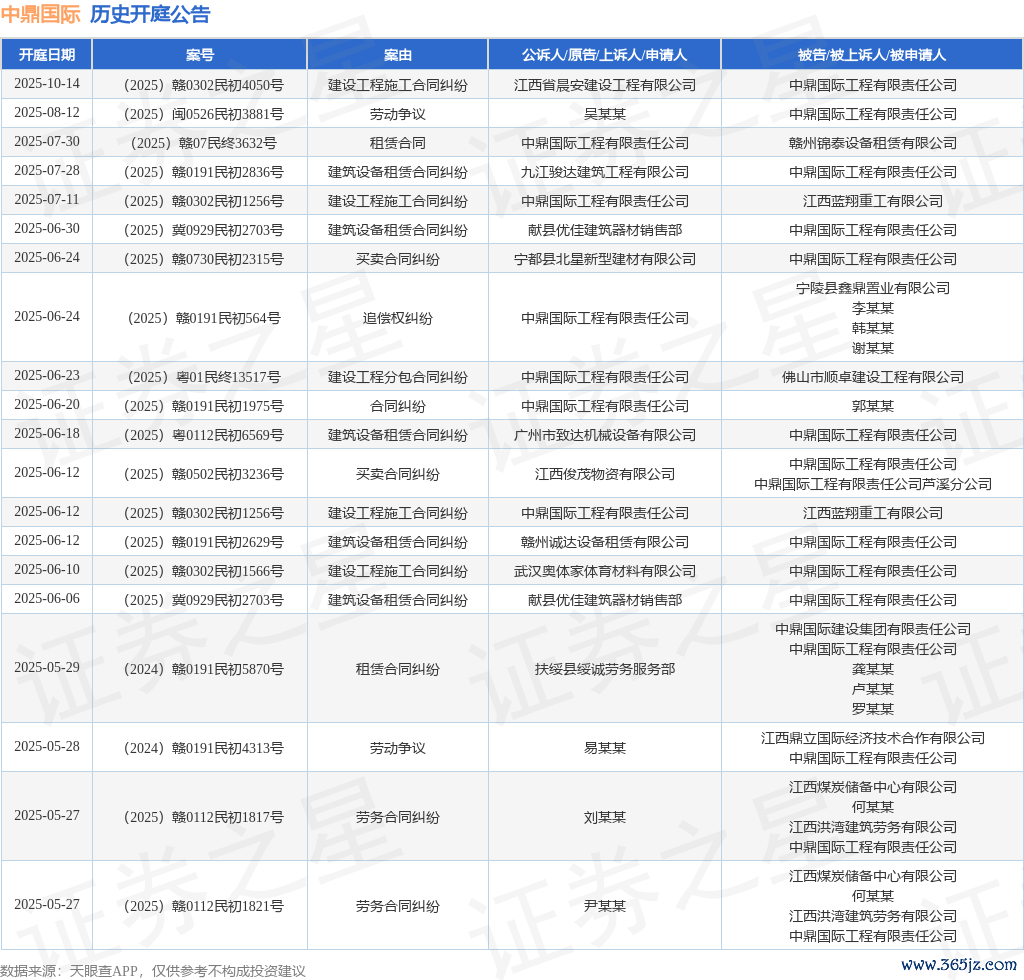Select case number (2025)赣0302民初4050号
1024x980 pixels.
[x=200, y=85]
